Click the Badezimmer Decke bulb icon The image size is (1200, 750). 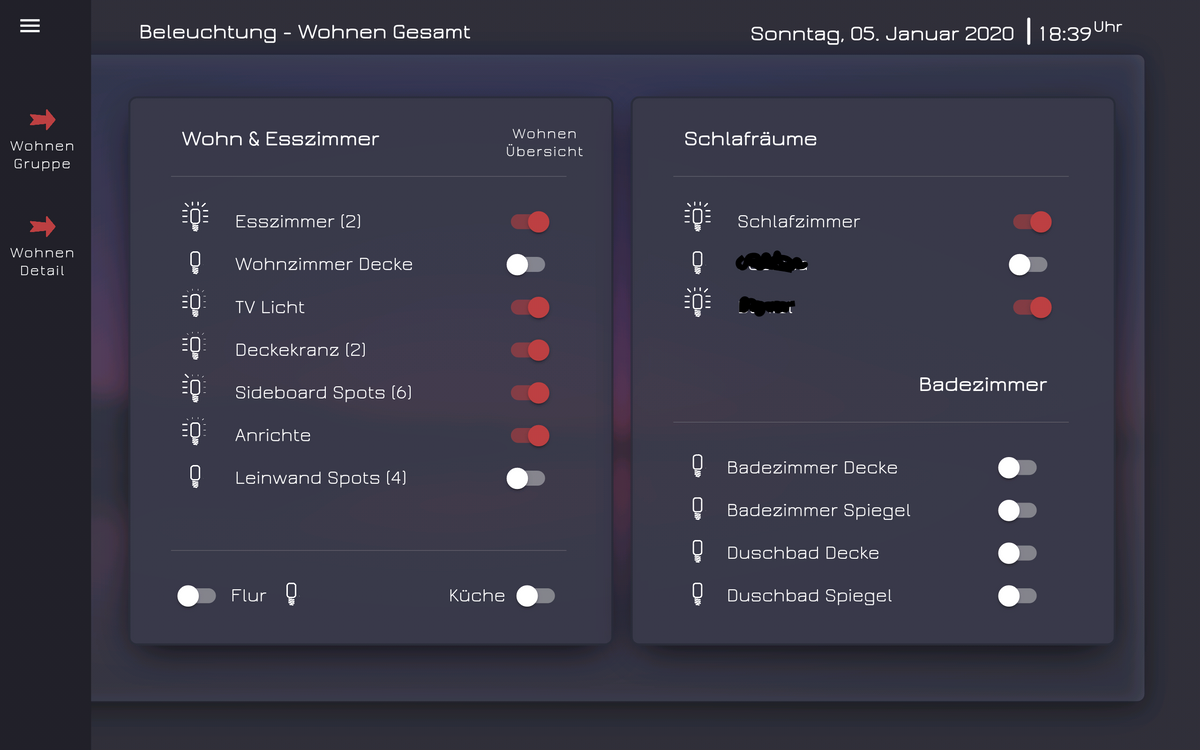coord(697,467)
